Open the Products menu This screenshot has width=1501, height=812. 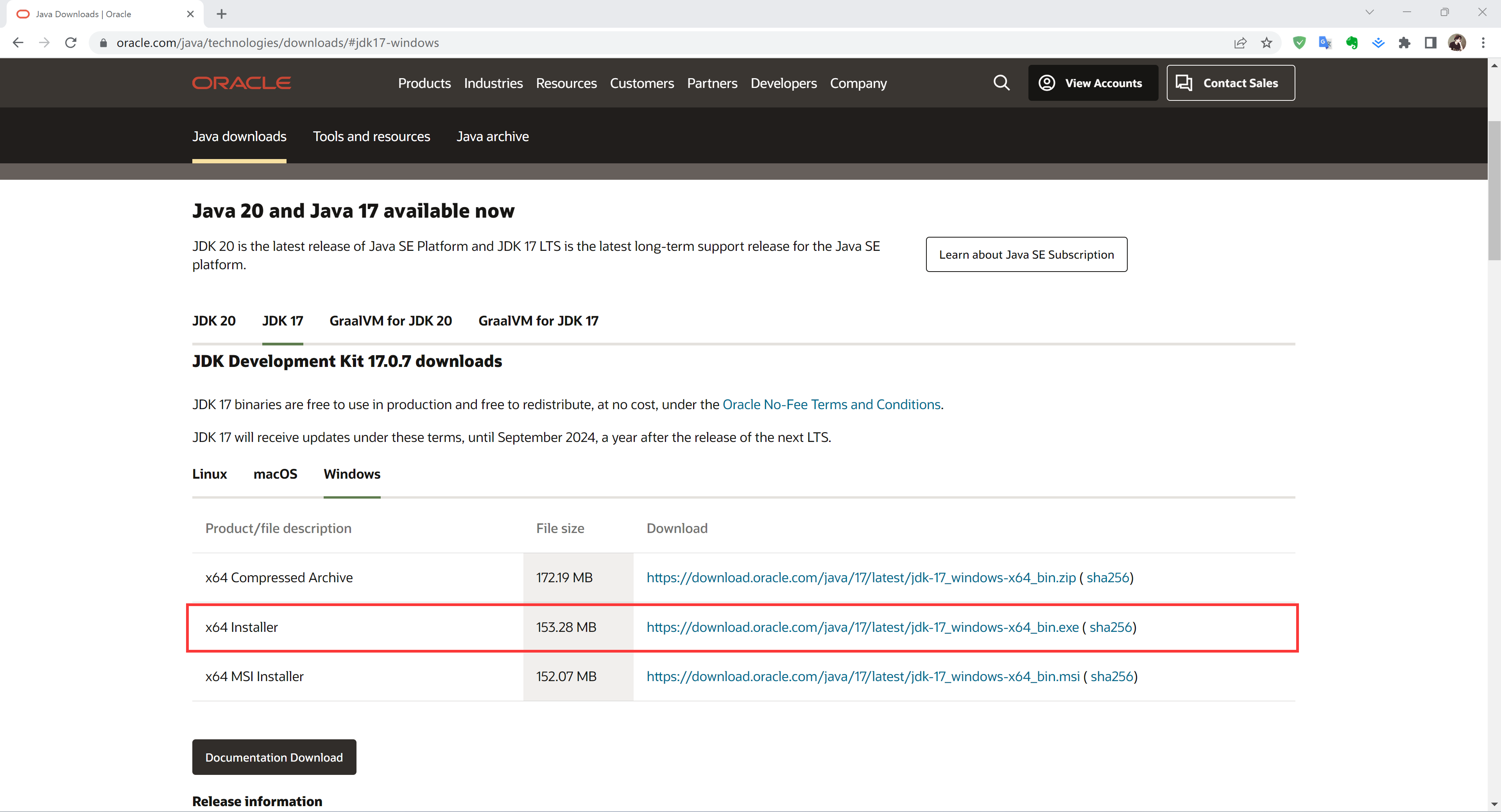click(424, 83)
